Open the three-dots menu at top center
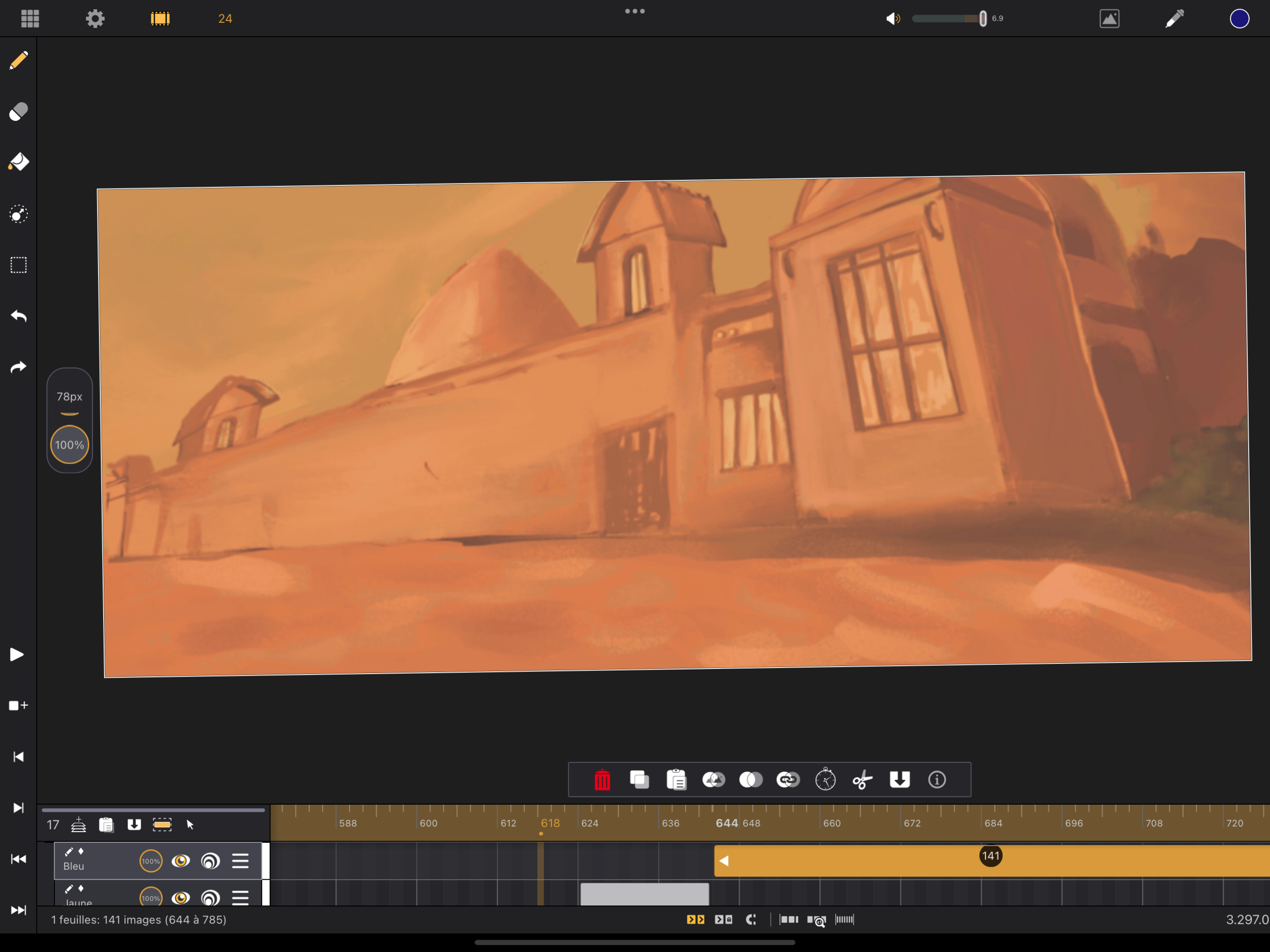 click(x=634, y=12)
